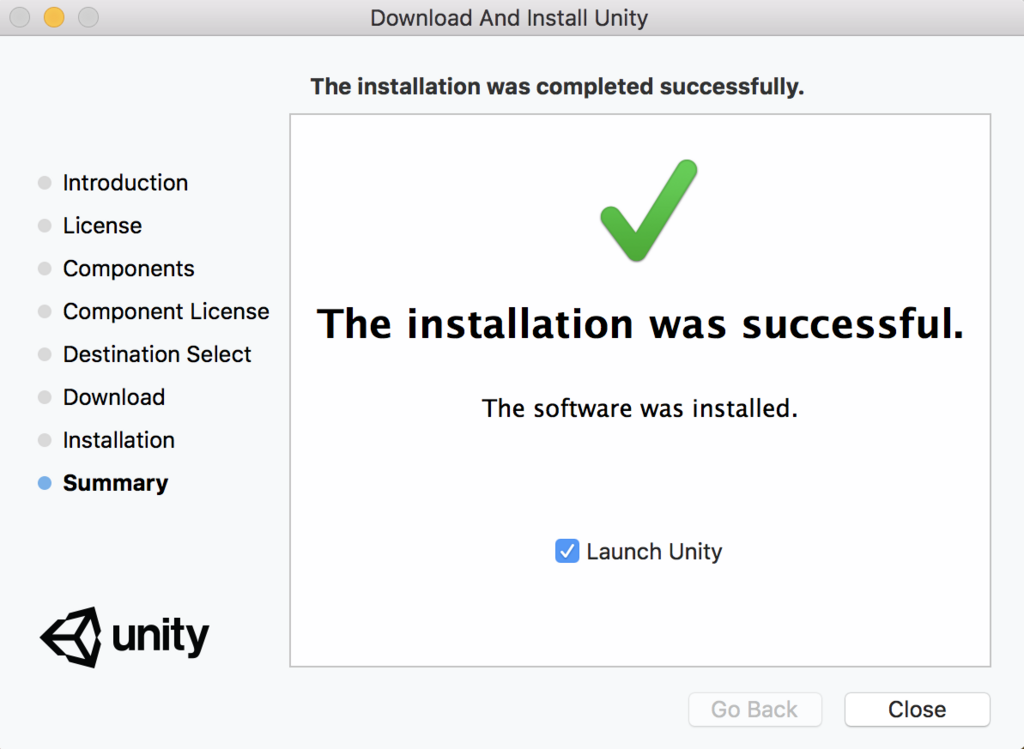Click the blue Summary step bullet
The width and height of the screenshot is (1024, 749).
[44, 483]
